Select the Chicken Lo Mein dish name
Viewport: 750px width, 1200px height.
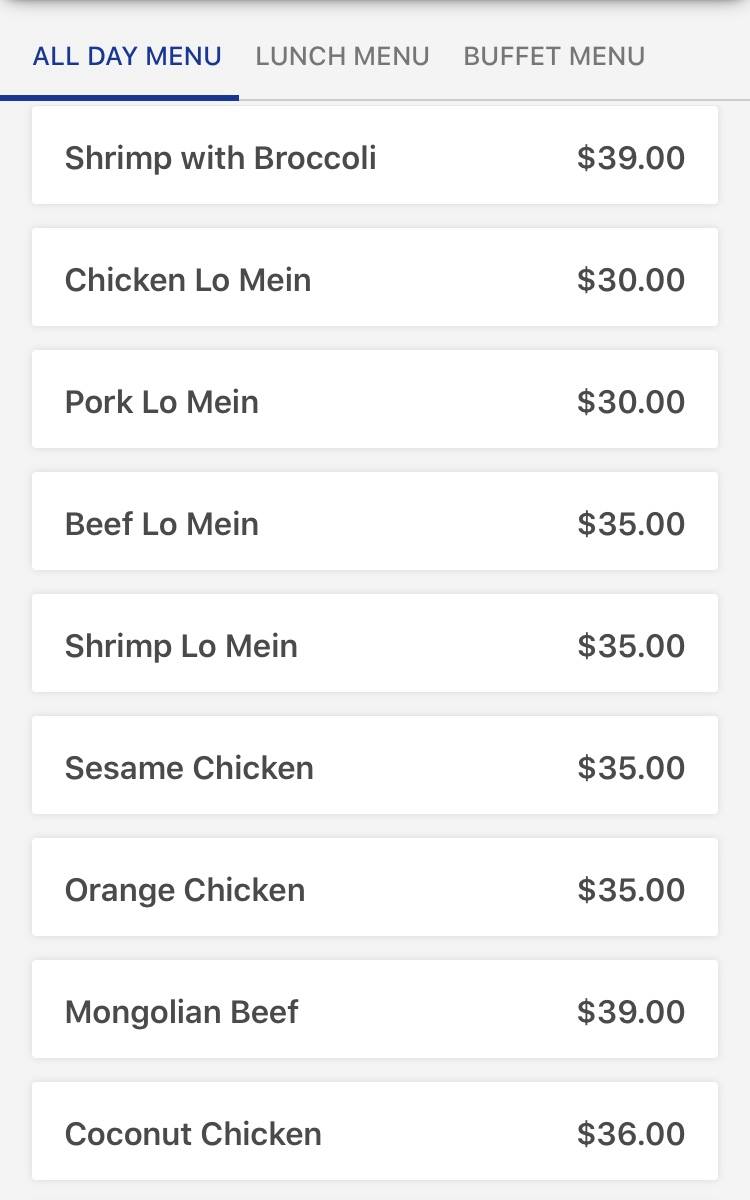point(188,280)
